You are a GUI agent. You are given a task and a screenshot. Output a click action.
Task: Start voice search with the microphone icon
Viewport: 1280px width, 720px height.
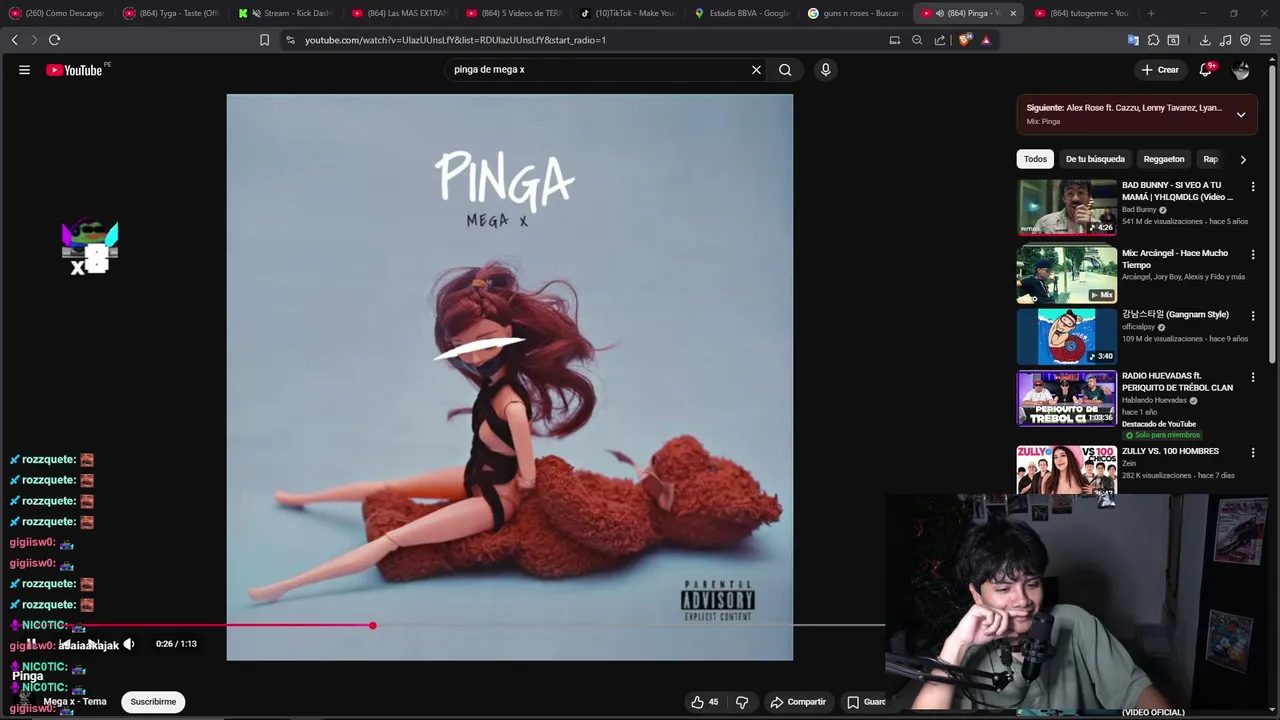coord(825,70)
